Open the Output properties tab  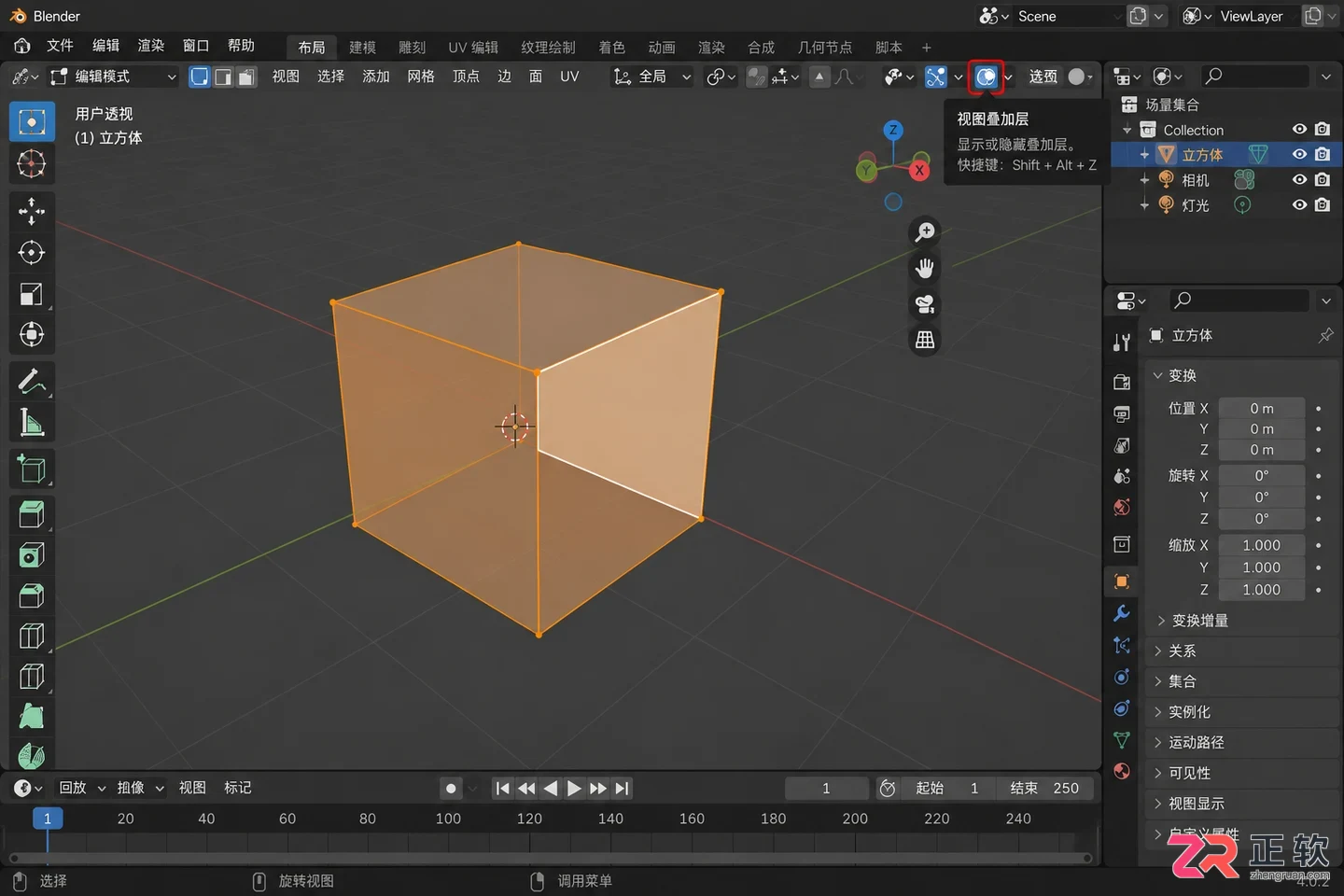click(1122, 413)
